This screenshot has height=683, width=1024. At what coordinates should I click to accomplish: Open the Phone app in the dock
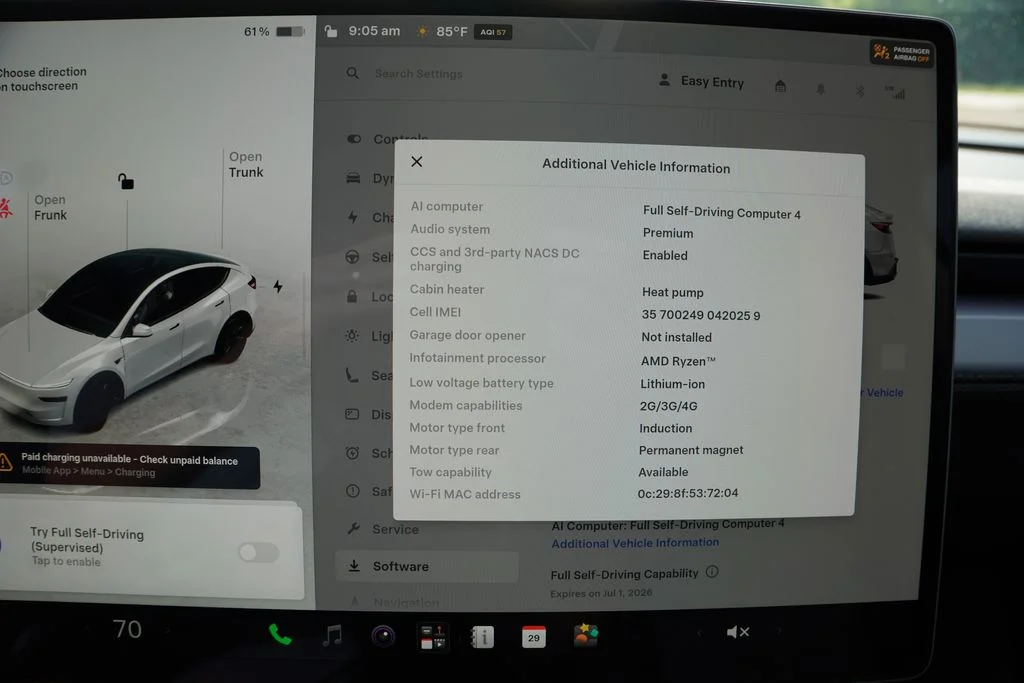pos(280,634)
